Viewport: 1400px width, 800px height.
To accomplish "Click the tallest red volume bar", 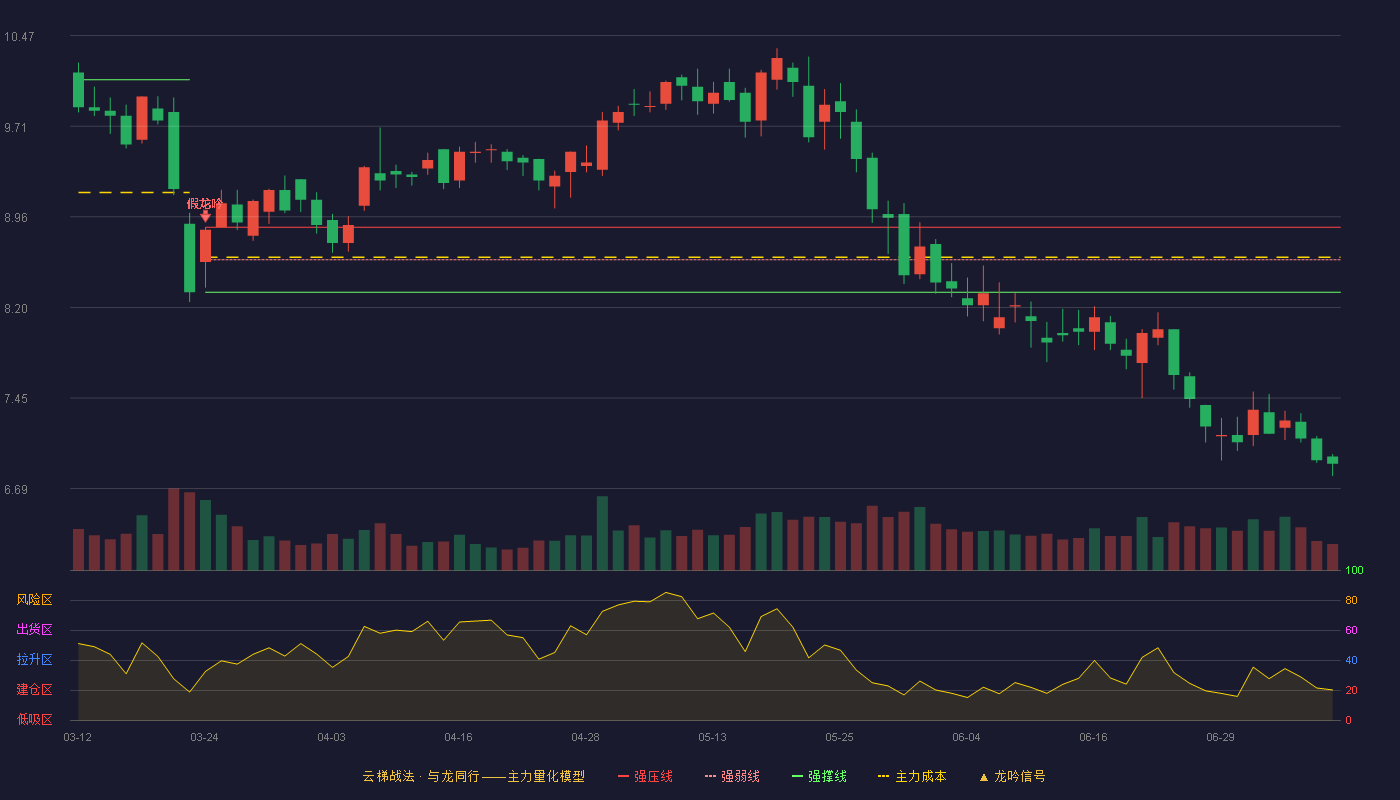I will pos(173,529).
